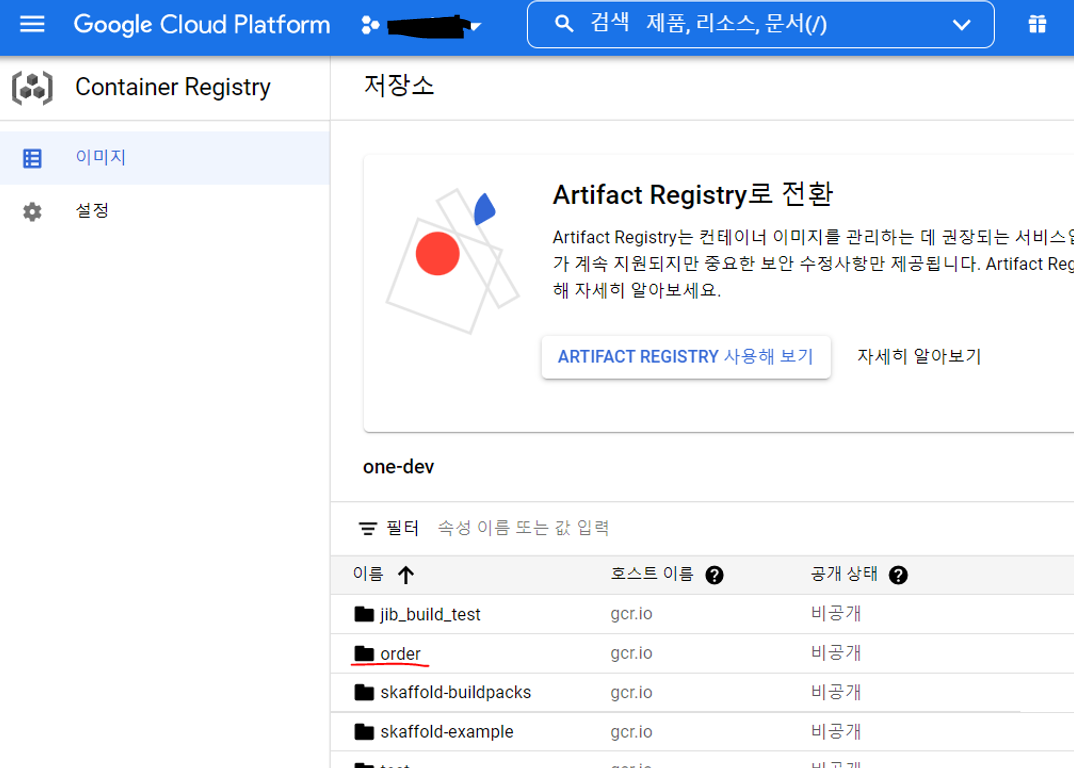Expand the search bar chevron
The image size is (1074, 768).
962,25
